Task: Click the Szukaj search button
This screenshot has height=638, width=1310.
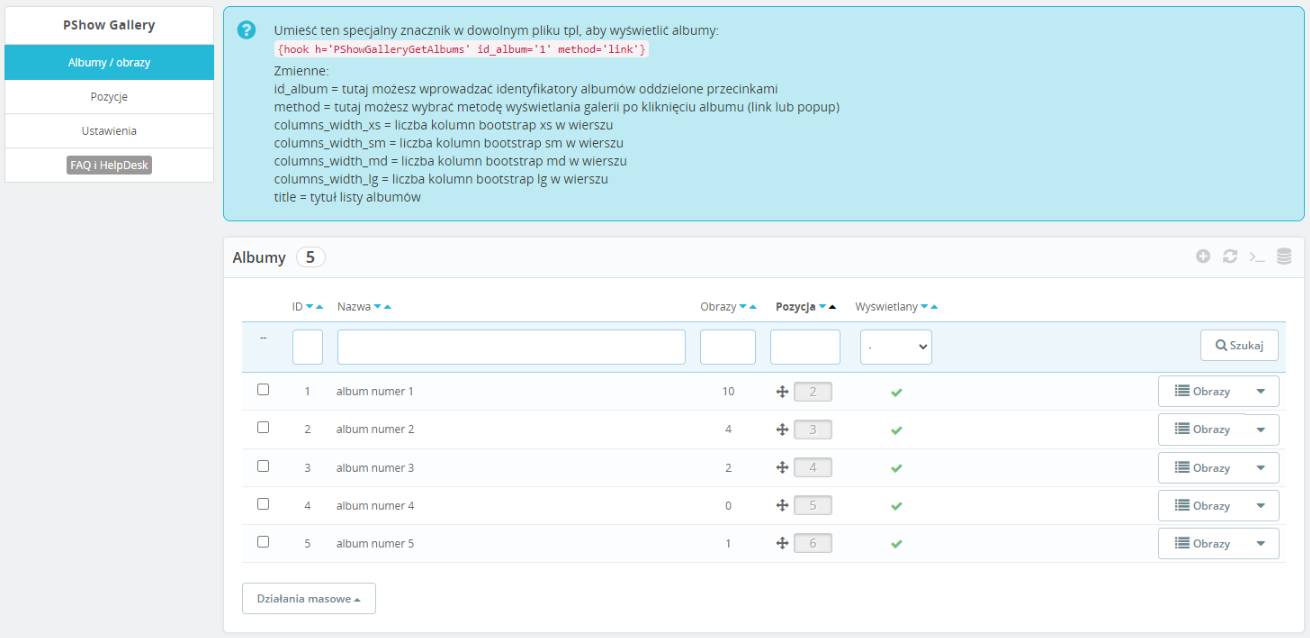Action: [x=1240, y=345]
